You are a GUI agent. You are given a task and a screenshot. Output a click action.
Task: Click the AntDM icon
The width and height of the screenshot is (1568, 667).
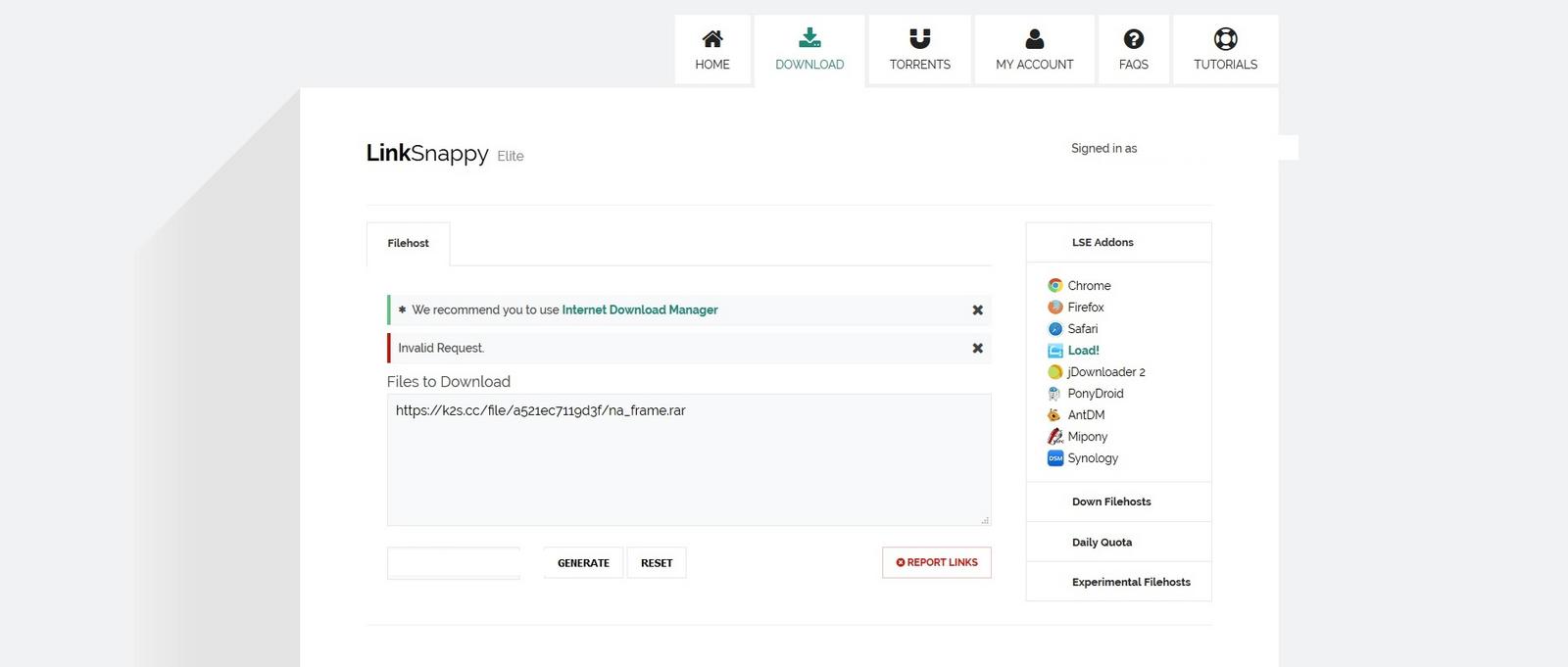(x=1055, y=414)
